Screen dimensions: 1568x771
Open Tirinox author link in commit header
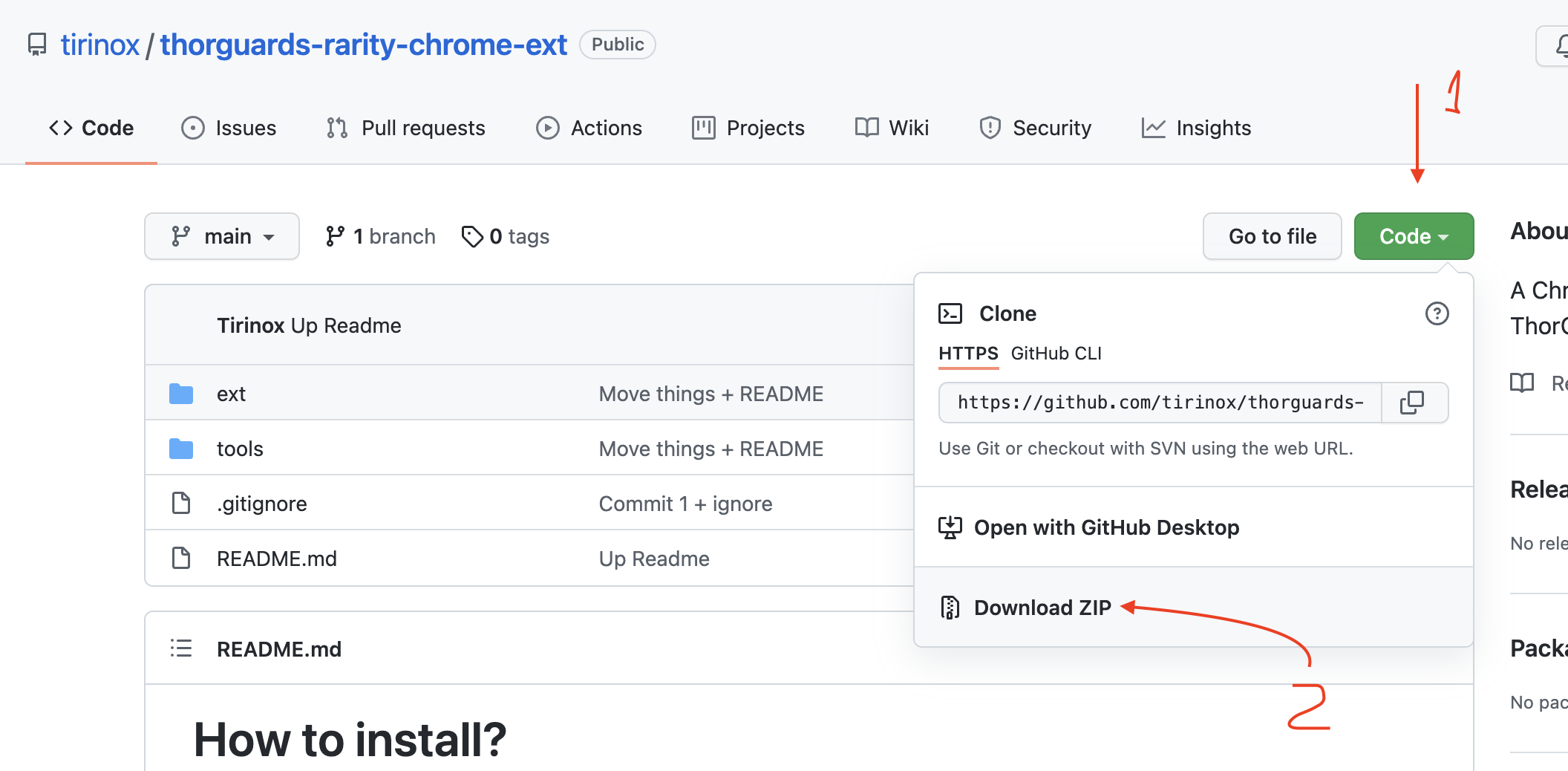coord(251,325)
